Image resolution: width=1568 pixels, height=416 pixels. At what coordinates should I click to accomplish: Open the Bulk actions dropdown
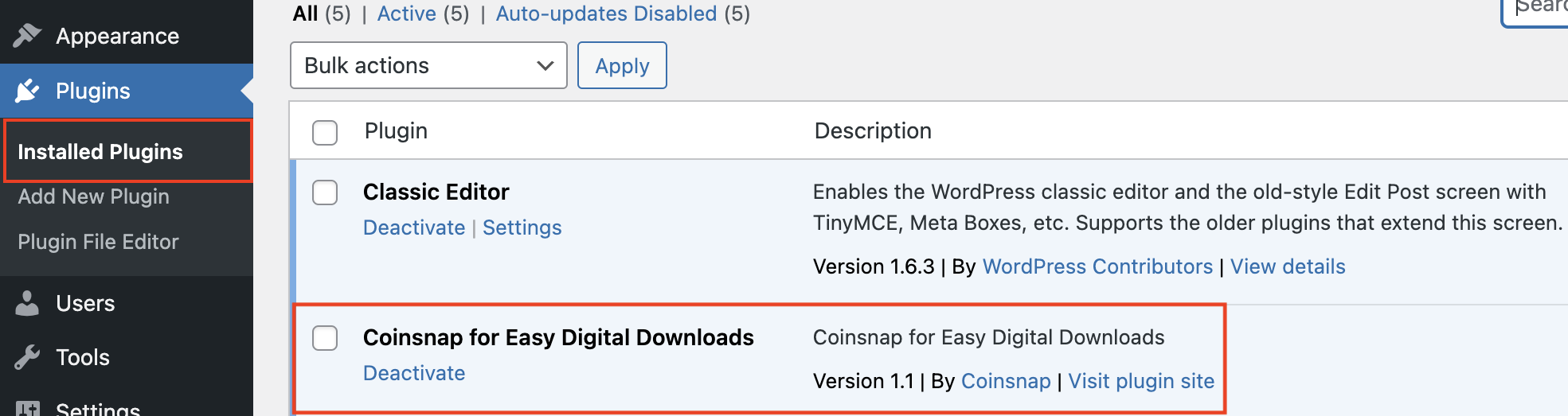point(428,65)
